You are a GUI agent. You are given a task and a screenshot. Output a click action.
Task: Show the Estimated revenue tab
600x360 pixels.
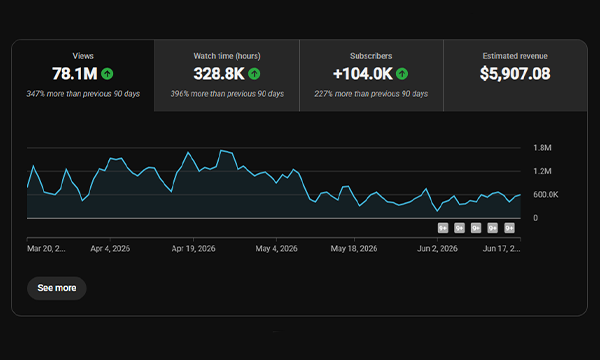(515, 75)
